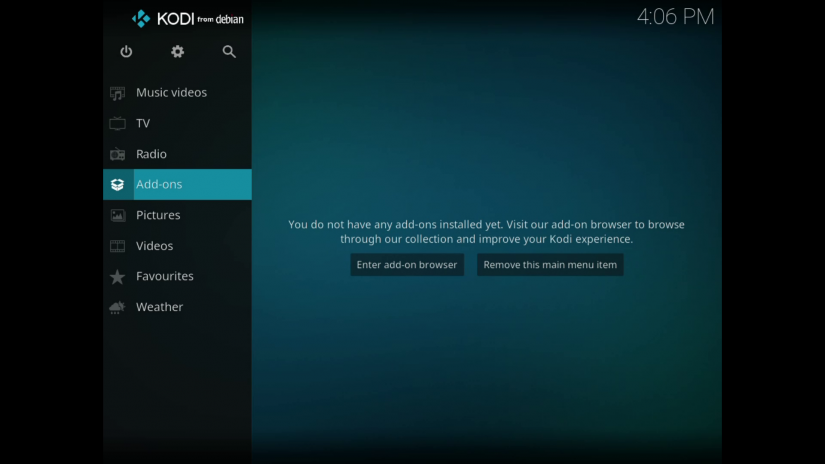Open settings via the gear icon
Image resolution: width=825 pixels, height=464 pixels.
click(177, 52)
